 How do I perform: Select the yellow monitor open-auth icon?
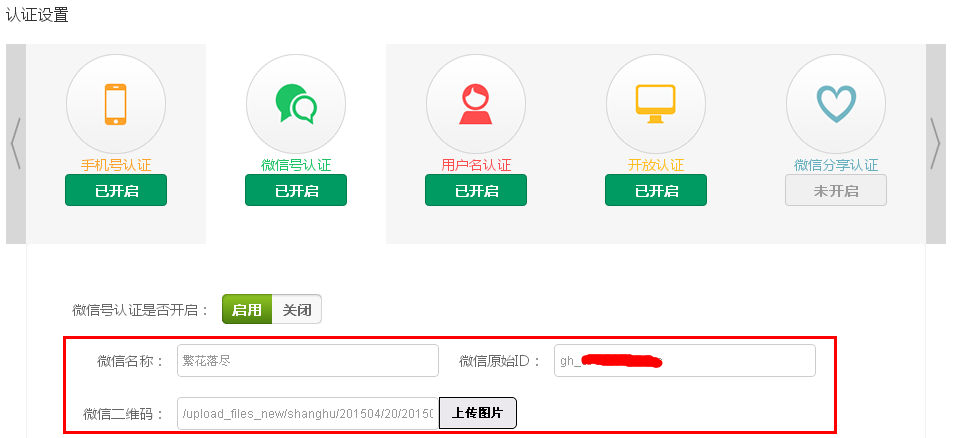pos(656,103)
